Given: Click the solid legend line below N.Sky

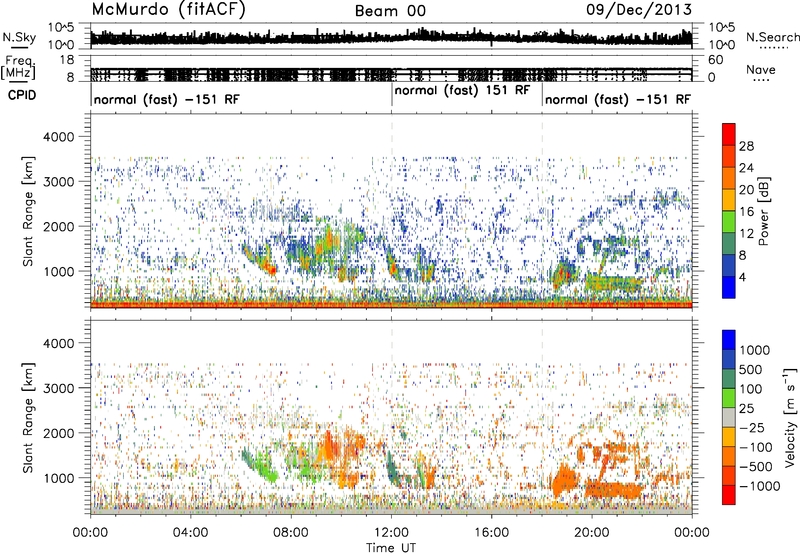Looking at the screenshot, I should click(19, 48).
